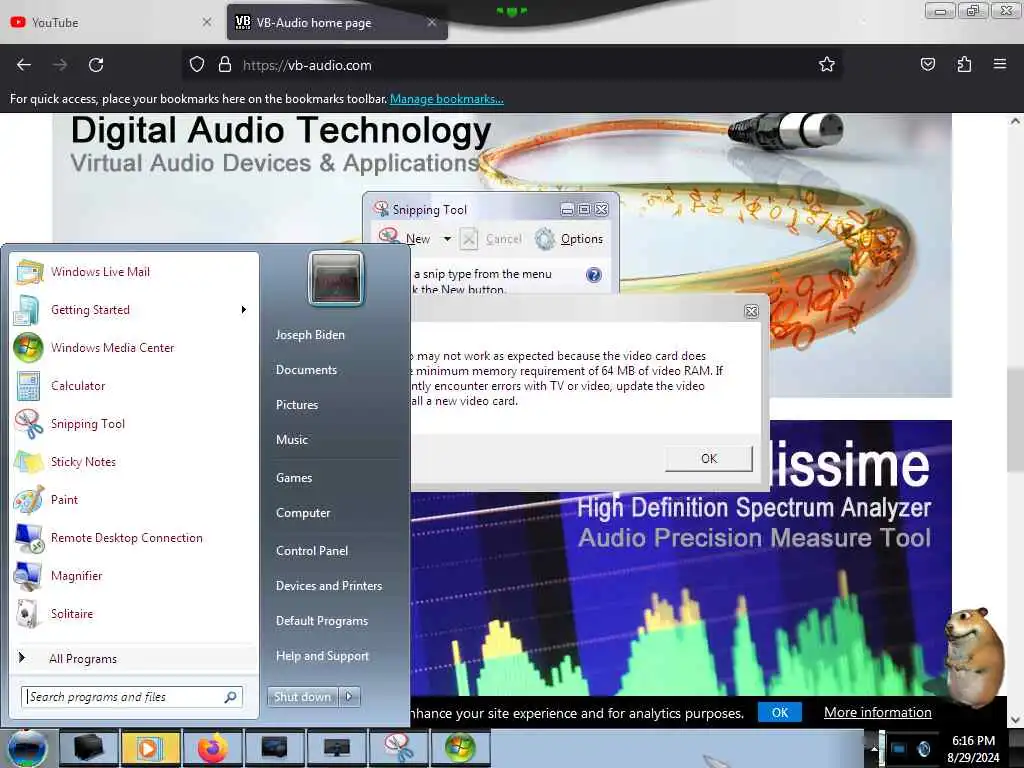Launch the Calculator icon

[29, 385]
